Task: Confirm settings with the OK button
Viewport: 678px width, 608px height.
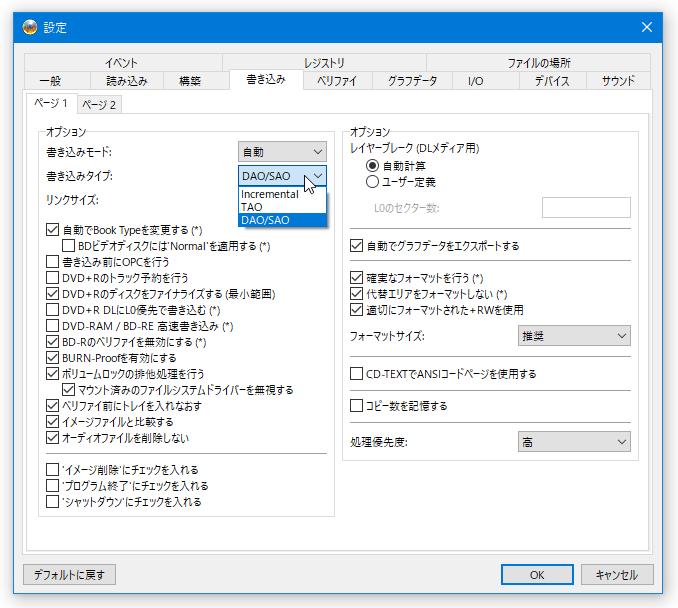Action: click(x=537, y=575)
